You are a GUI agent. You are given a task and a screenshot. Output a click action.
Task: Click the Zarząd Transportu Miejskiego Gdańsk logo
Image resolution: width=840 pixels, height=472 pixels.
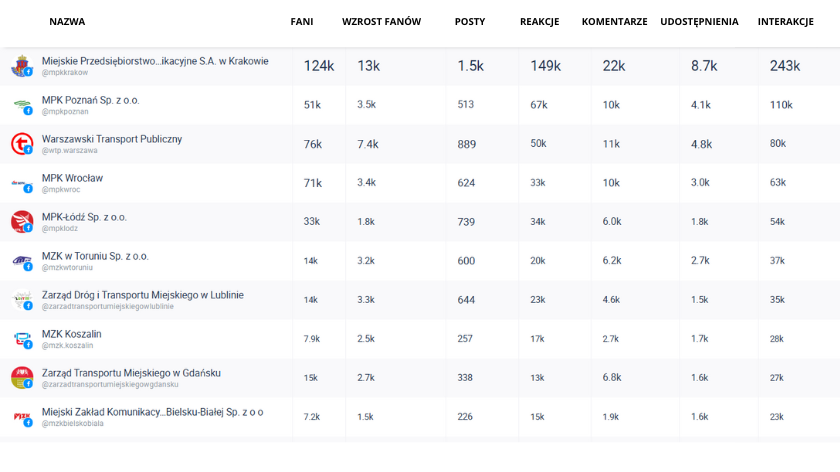[21, 378]
